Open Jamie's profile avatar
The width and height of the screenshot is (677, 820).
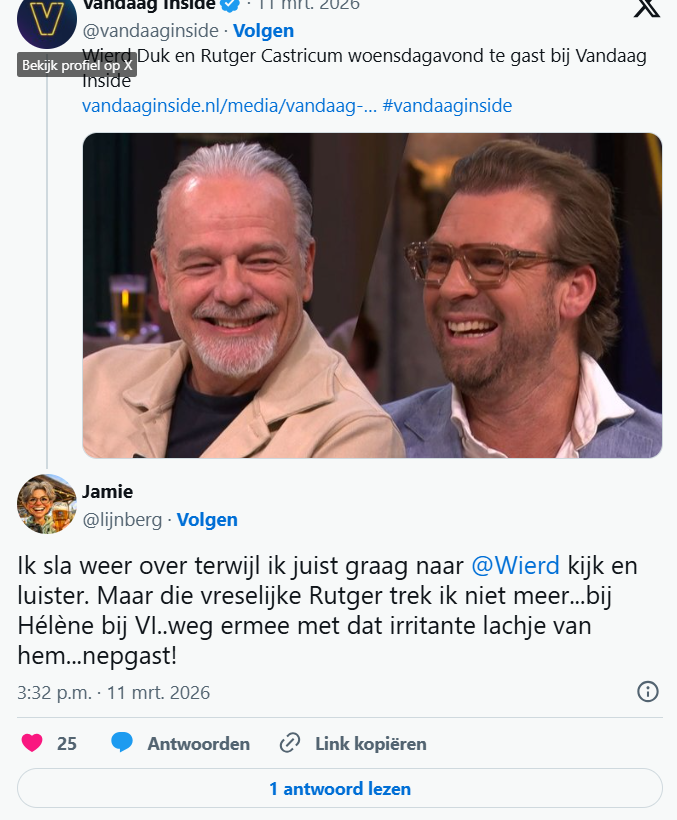pos(46,504)
